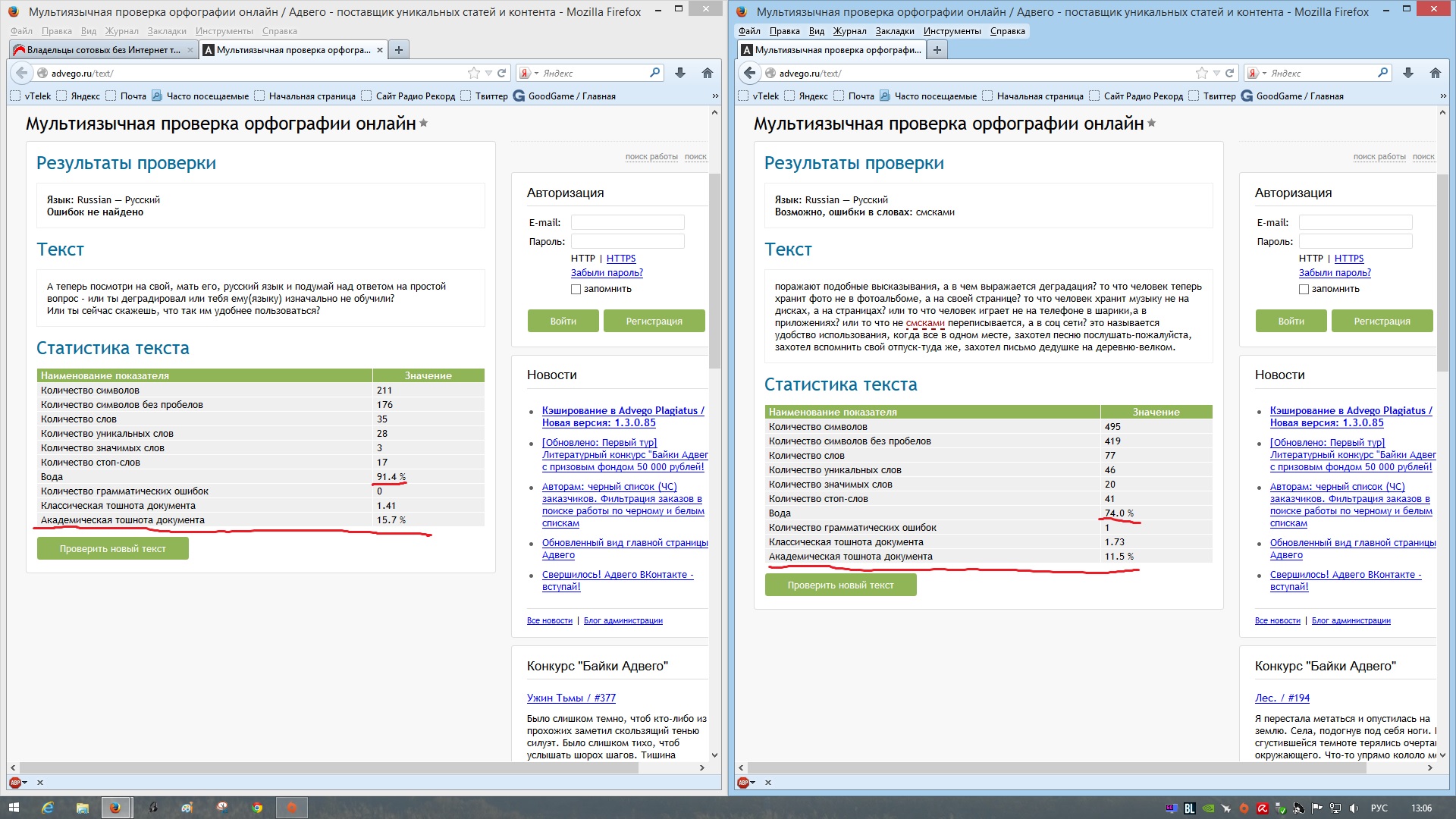This screenshot has width=1456, height=819.
Task: Click the Home icon in left Firefox window
Action: click(707, 73)
